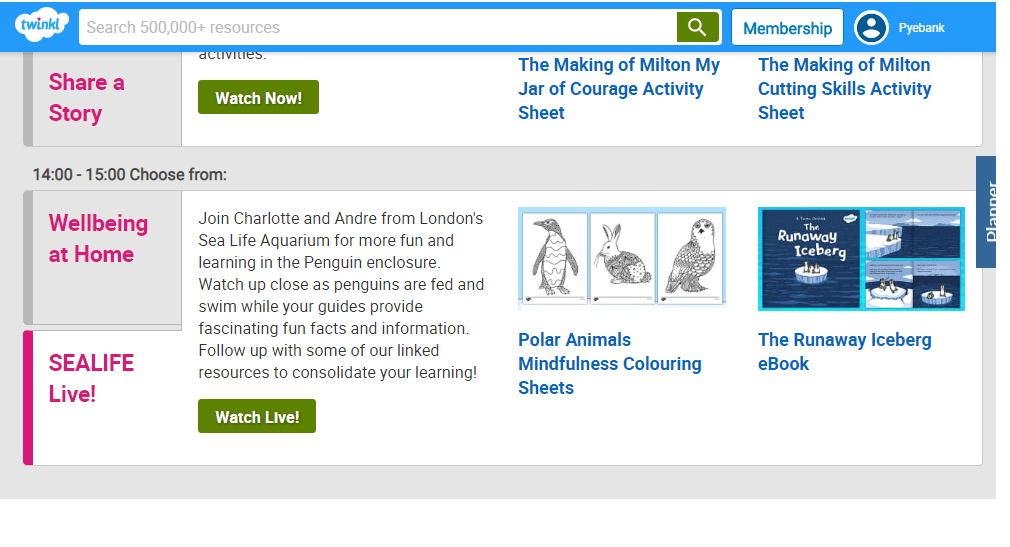The width and height of the screenshot is (1010, 547).
Task: Click the Pyebank account name
Action: [921, 28]
